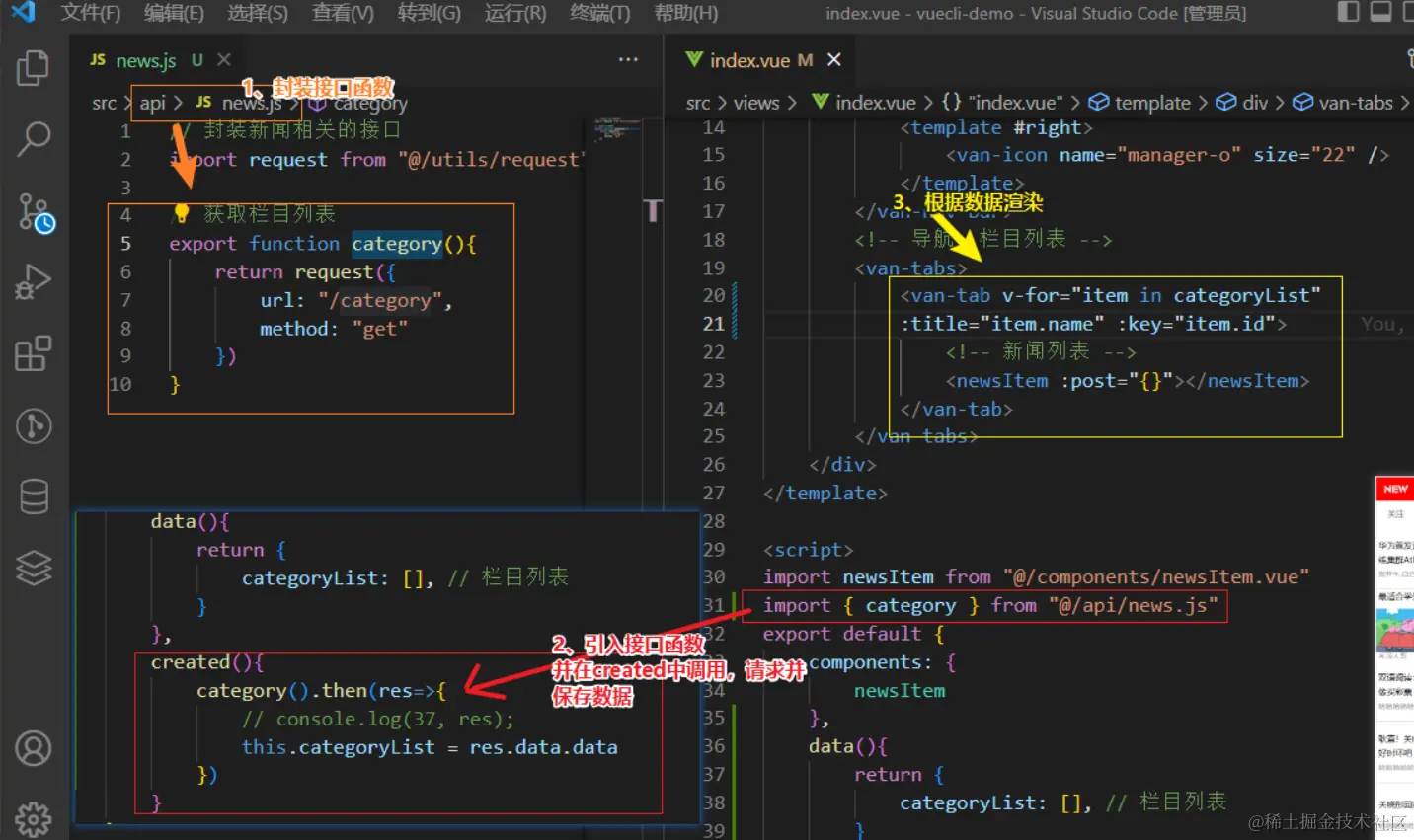Open Run and Debug view
Screen dimensions: 1414x840
[34, 282]
